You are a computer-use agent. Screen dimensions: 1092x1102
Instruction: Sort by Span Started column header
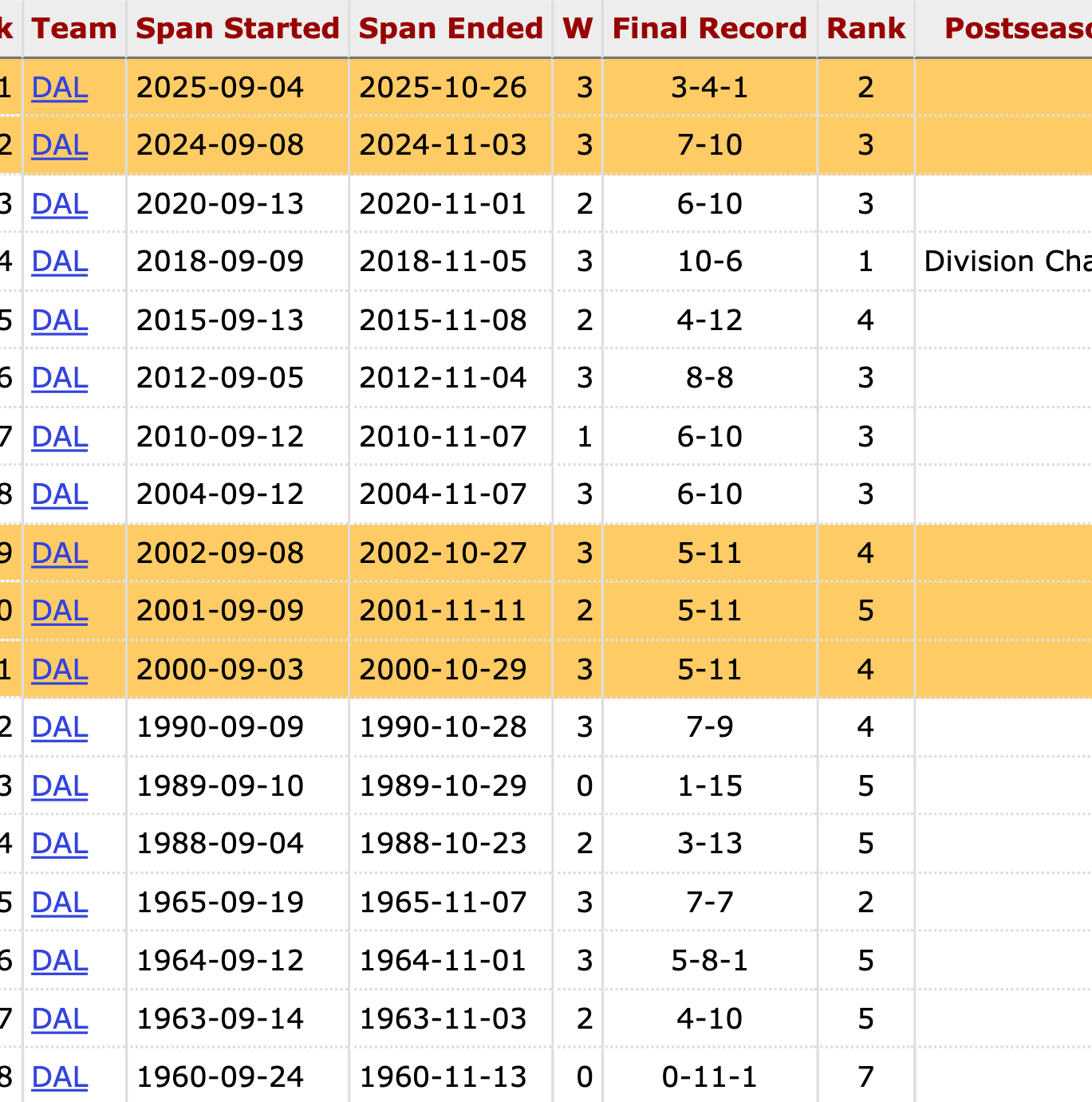(238, 29)
